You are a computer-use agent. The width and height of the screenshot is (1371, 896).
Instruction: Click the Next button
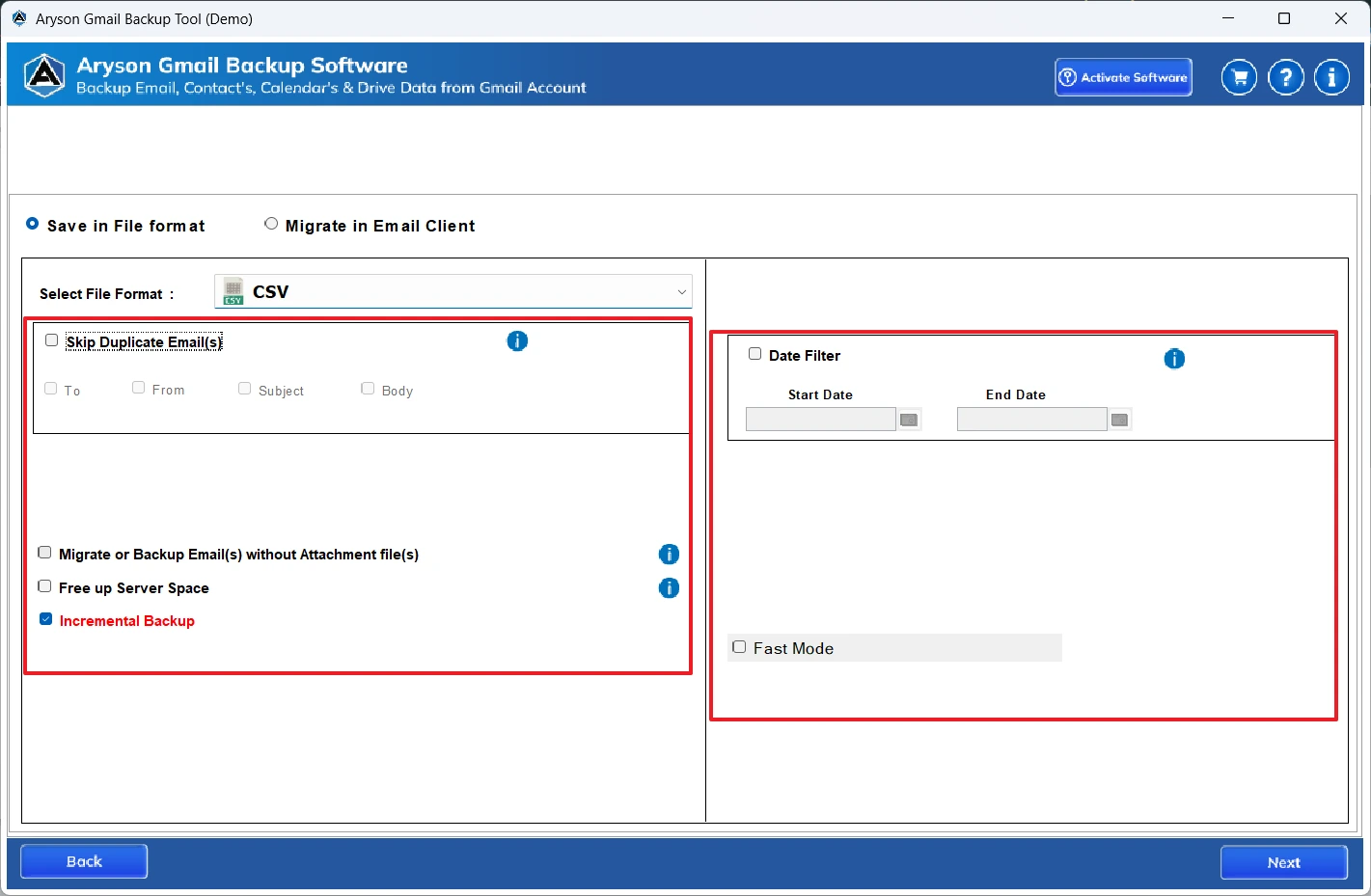pos(1283,862)
